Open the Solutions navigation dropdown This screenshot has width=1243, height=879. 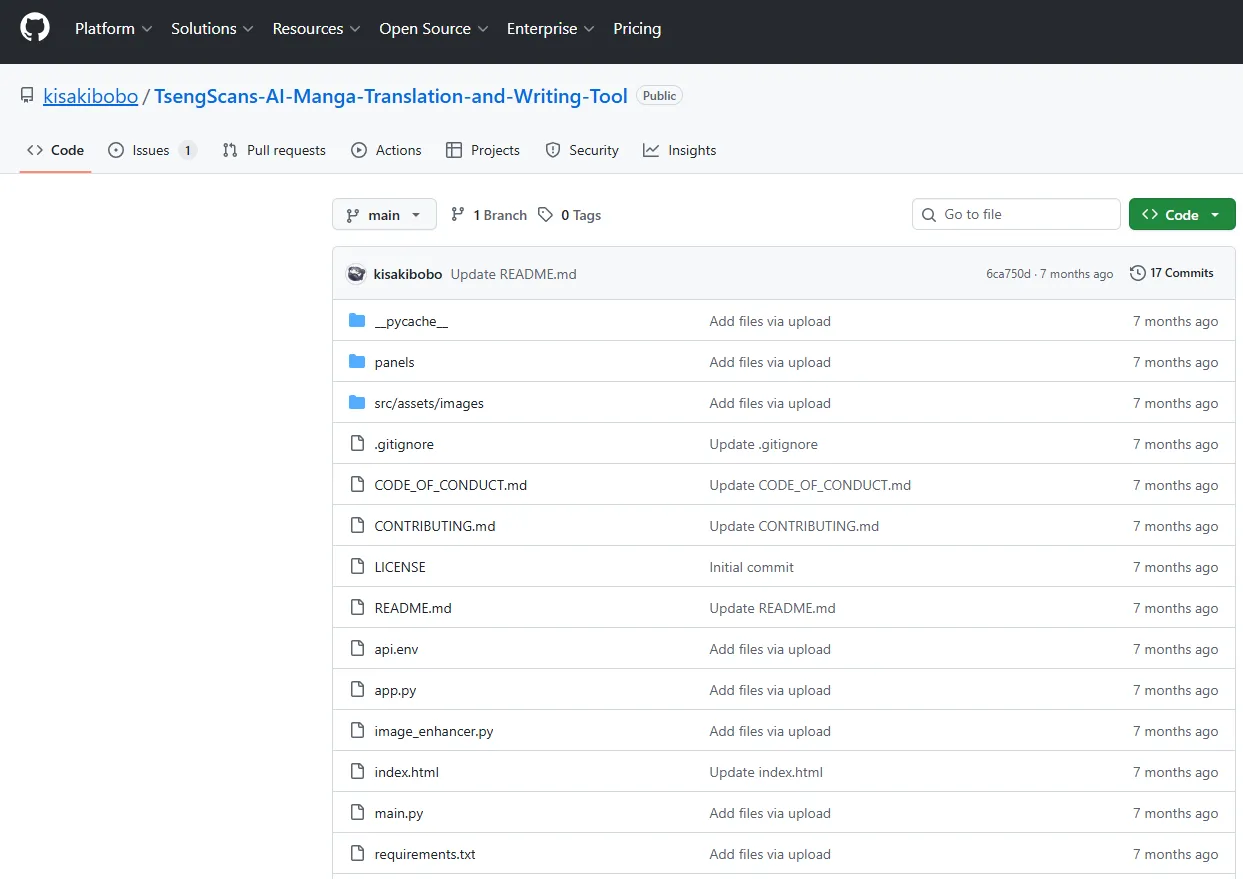point(212,29)
